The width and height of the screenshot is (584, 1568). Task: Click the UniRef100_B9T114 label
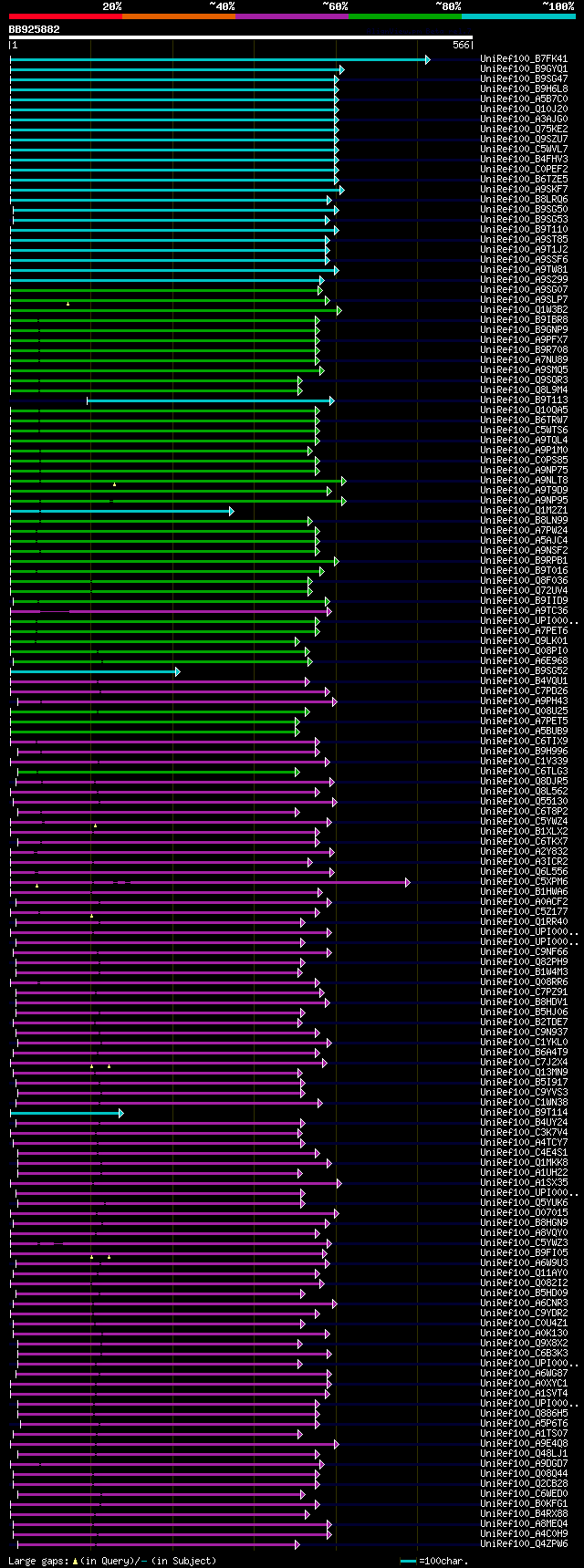click(x=524, y=1112)
